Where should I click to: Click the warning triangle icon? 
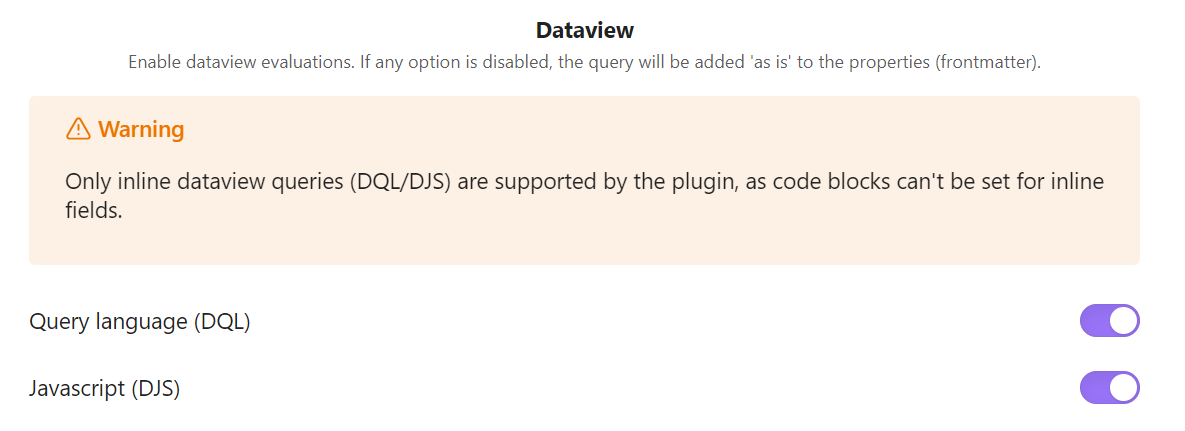pos(78,129)
